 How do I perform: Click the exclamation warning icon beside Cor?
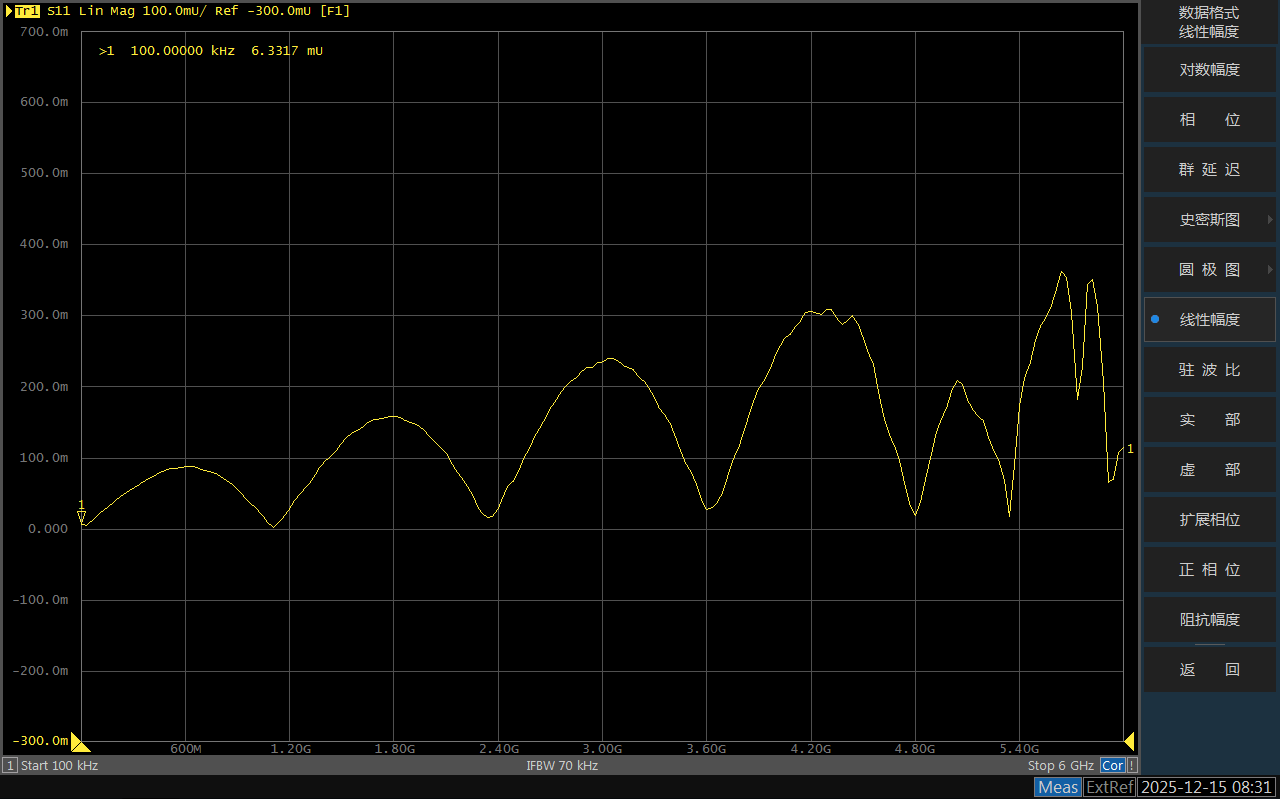click(1131, 765)
